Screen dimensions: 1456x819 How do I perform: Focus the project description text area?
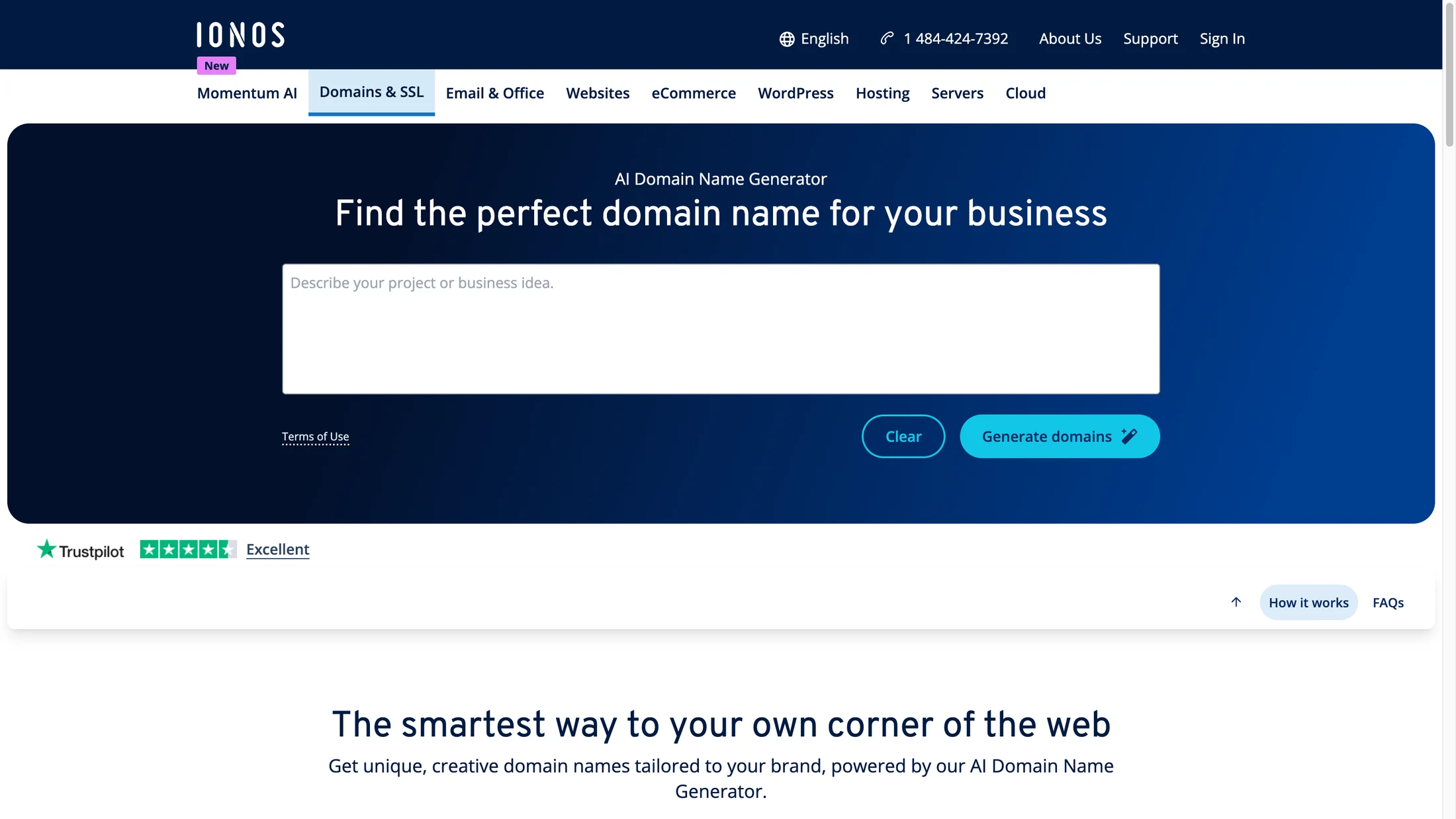coord(721,329)
